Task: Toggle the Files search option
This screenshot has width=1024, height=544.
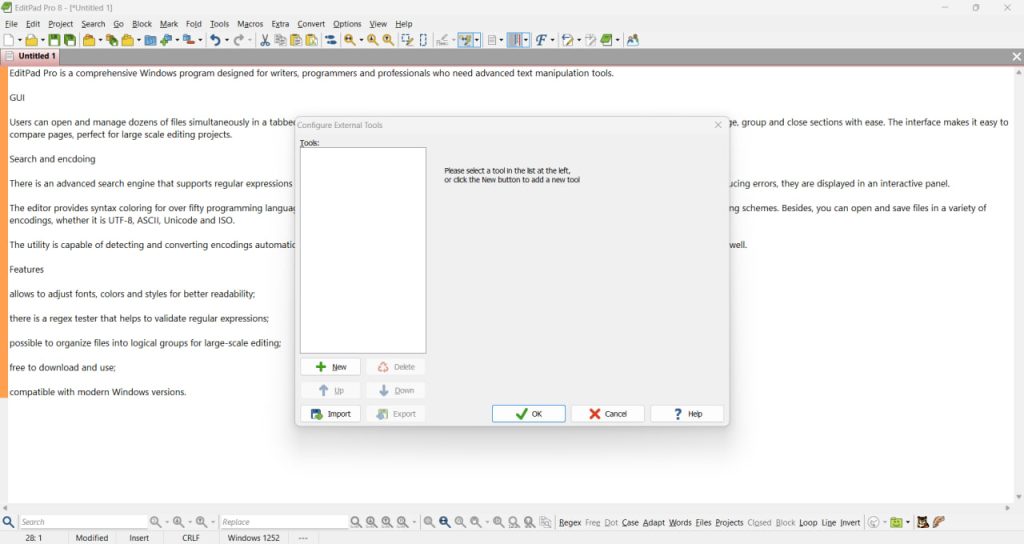Action: click(703, 522)
